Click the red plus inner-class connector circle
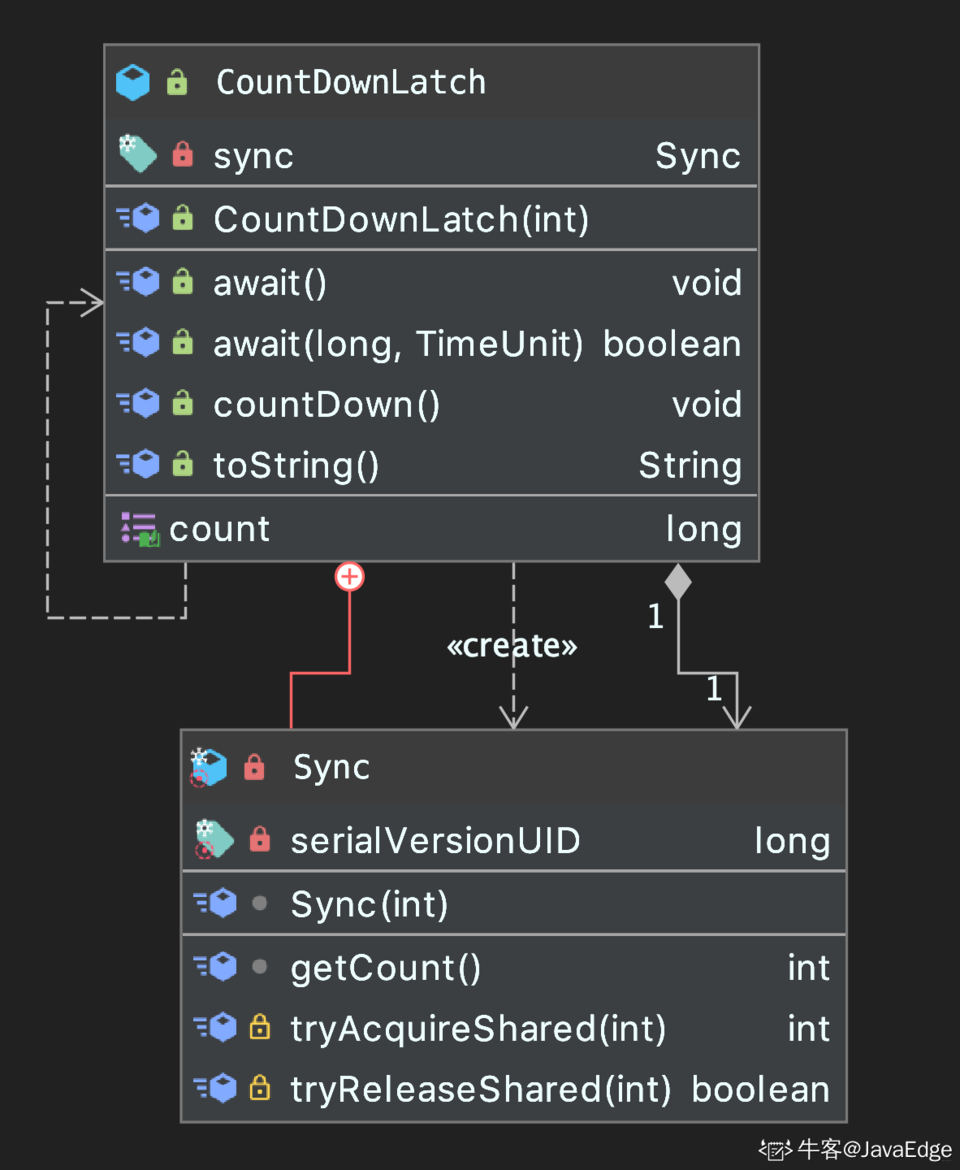The image size is (960, 1170). coord(349,576)
